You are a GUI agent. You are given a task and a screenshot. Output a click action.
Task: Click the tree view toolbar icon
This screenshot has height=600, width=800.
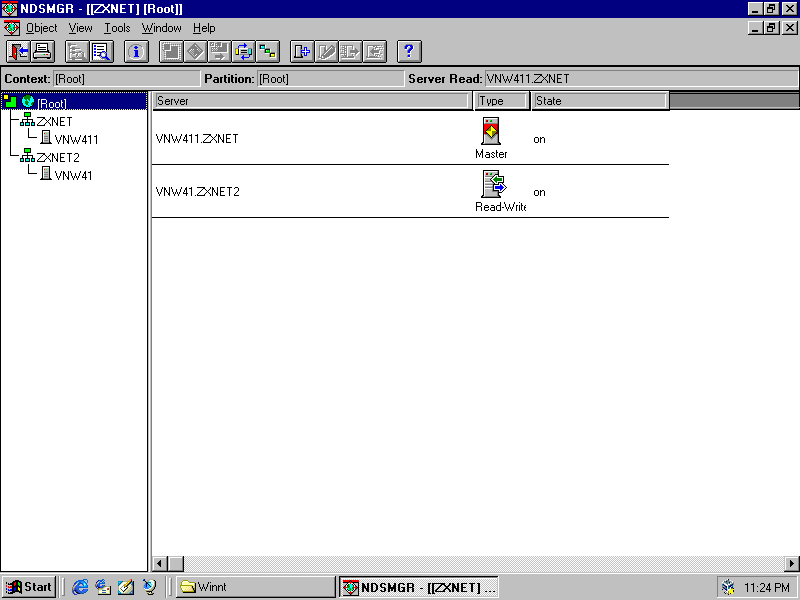78,52
